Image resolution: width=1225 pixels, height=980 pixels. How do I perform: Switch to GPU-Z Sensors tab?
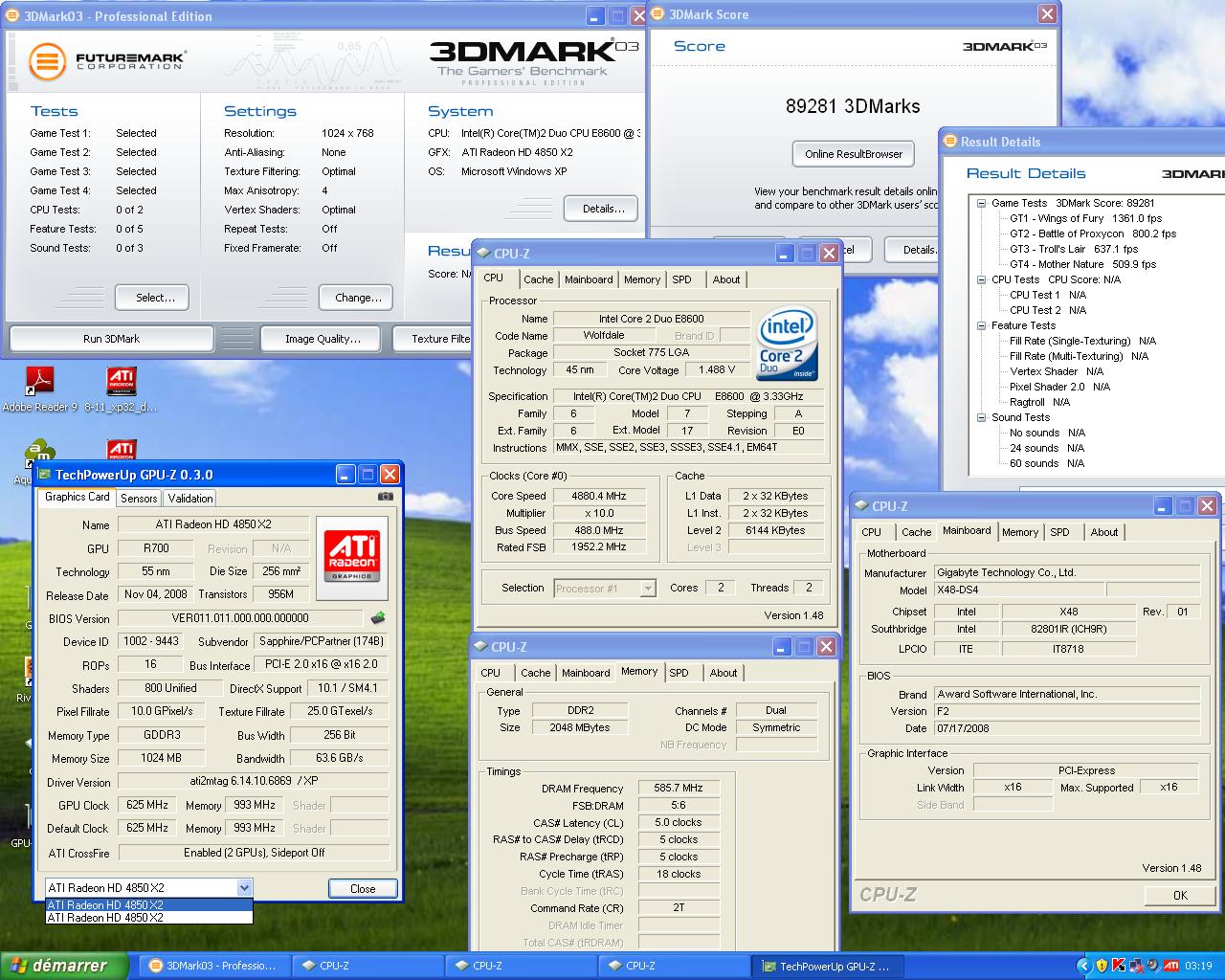(139, 498)
